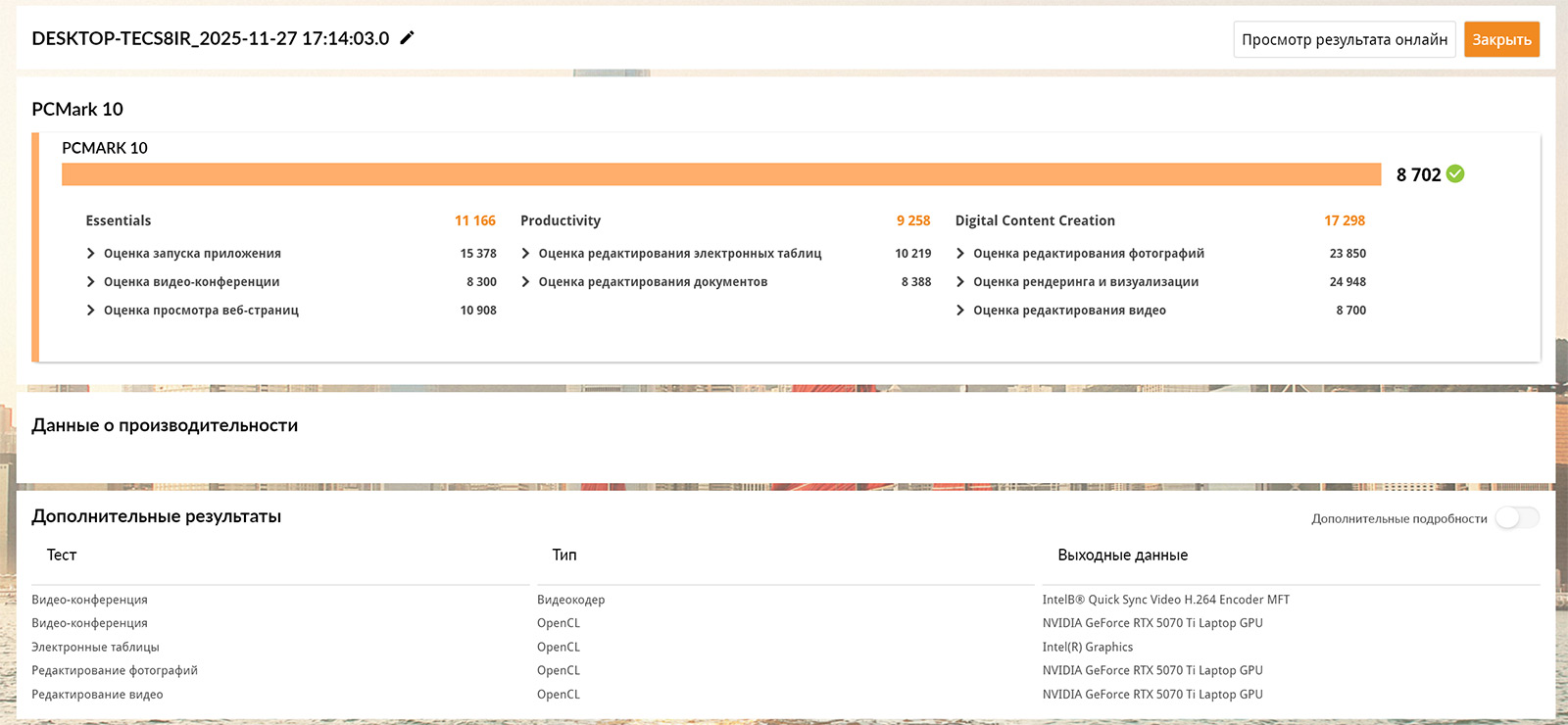
Task: Click the Productivity score 9 258
Action: click(x=912, y=221)
